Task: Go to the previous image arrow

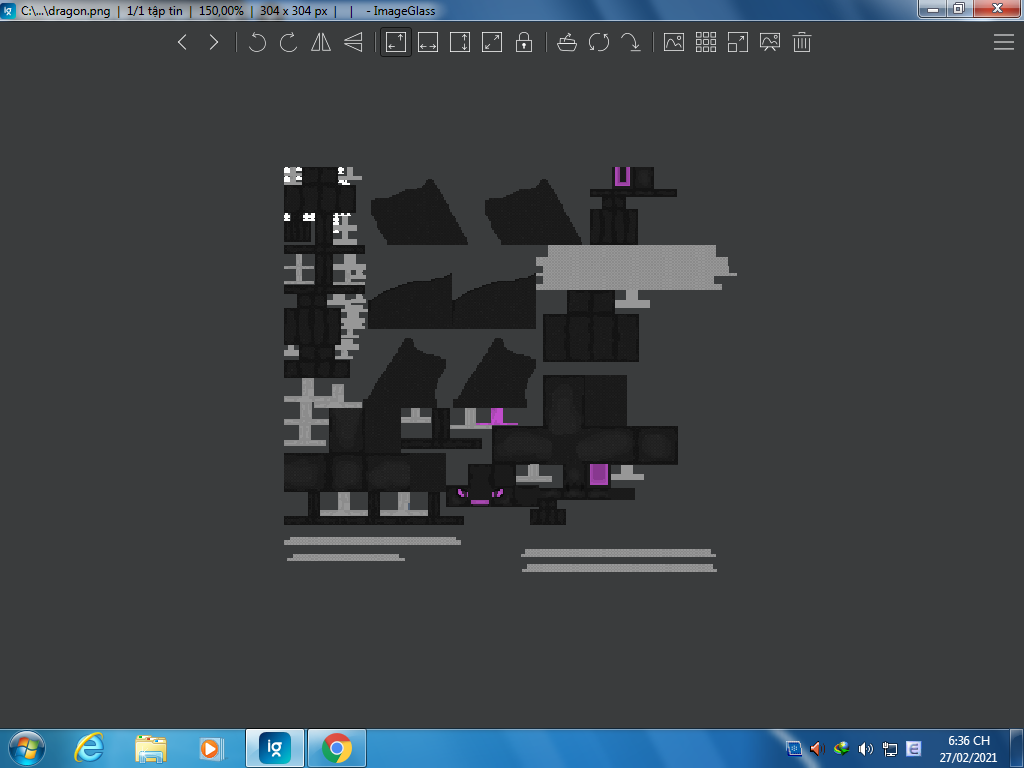Action: click(182, 42)
